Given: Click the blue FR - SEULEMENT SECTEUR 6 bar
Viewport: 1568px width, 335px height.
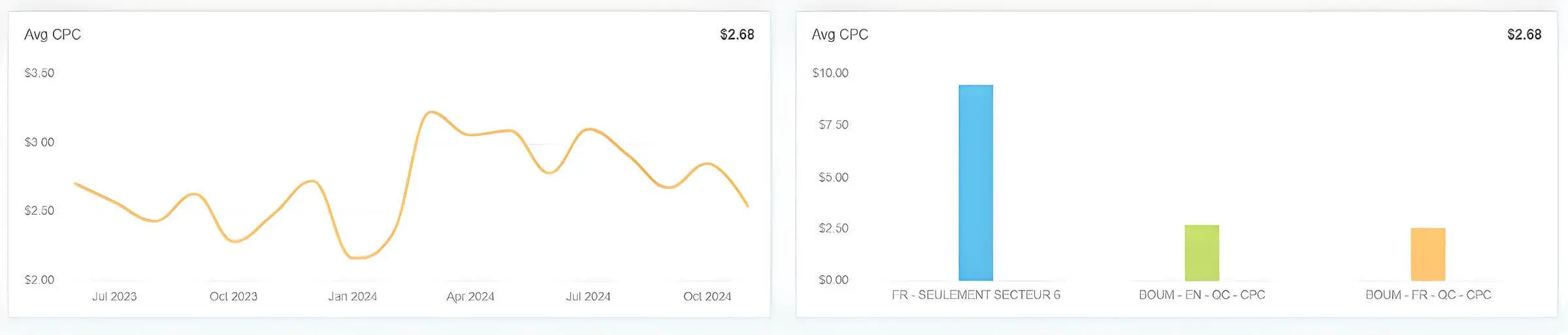Looking at the screenshot, I should tap(975, 183).
